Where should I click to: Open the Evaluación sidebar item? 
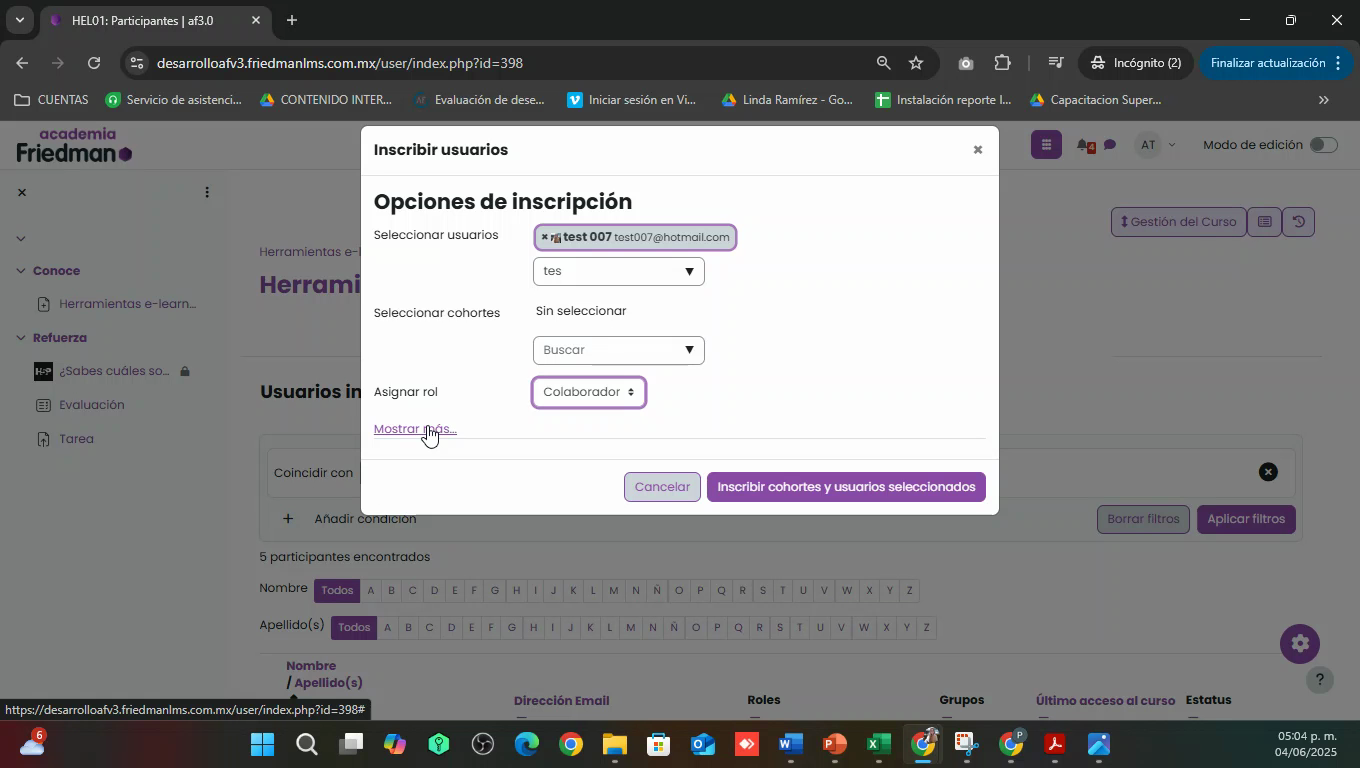[92, 405]
